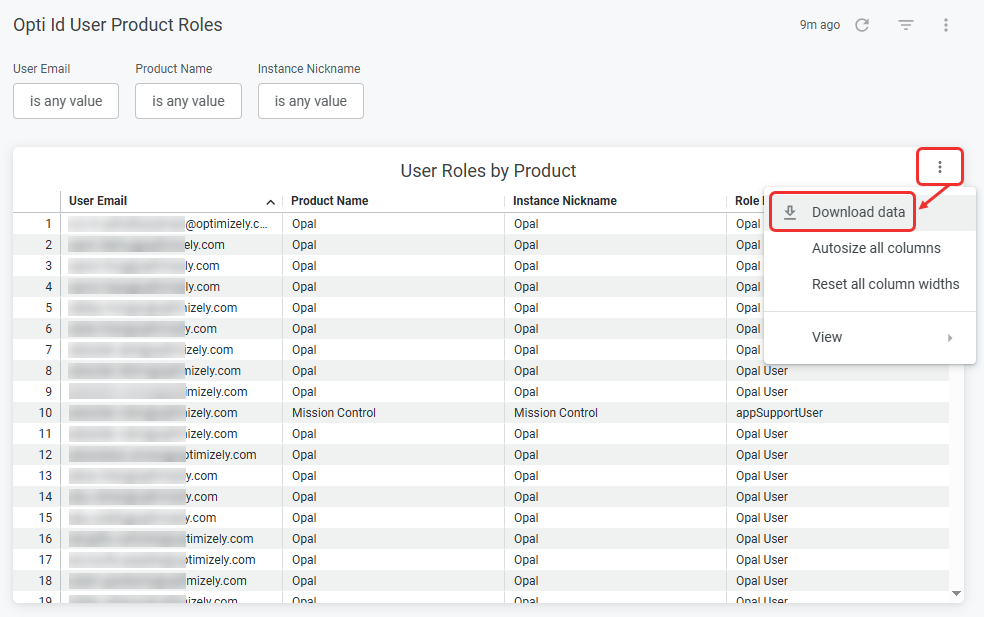
Task: Click the download arrow icon
Action: point(790,212)
